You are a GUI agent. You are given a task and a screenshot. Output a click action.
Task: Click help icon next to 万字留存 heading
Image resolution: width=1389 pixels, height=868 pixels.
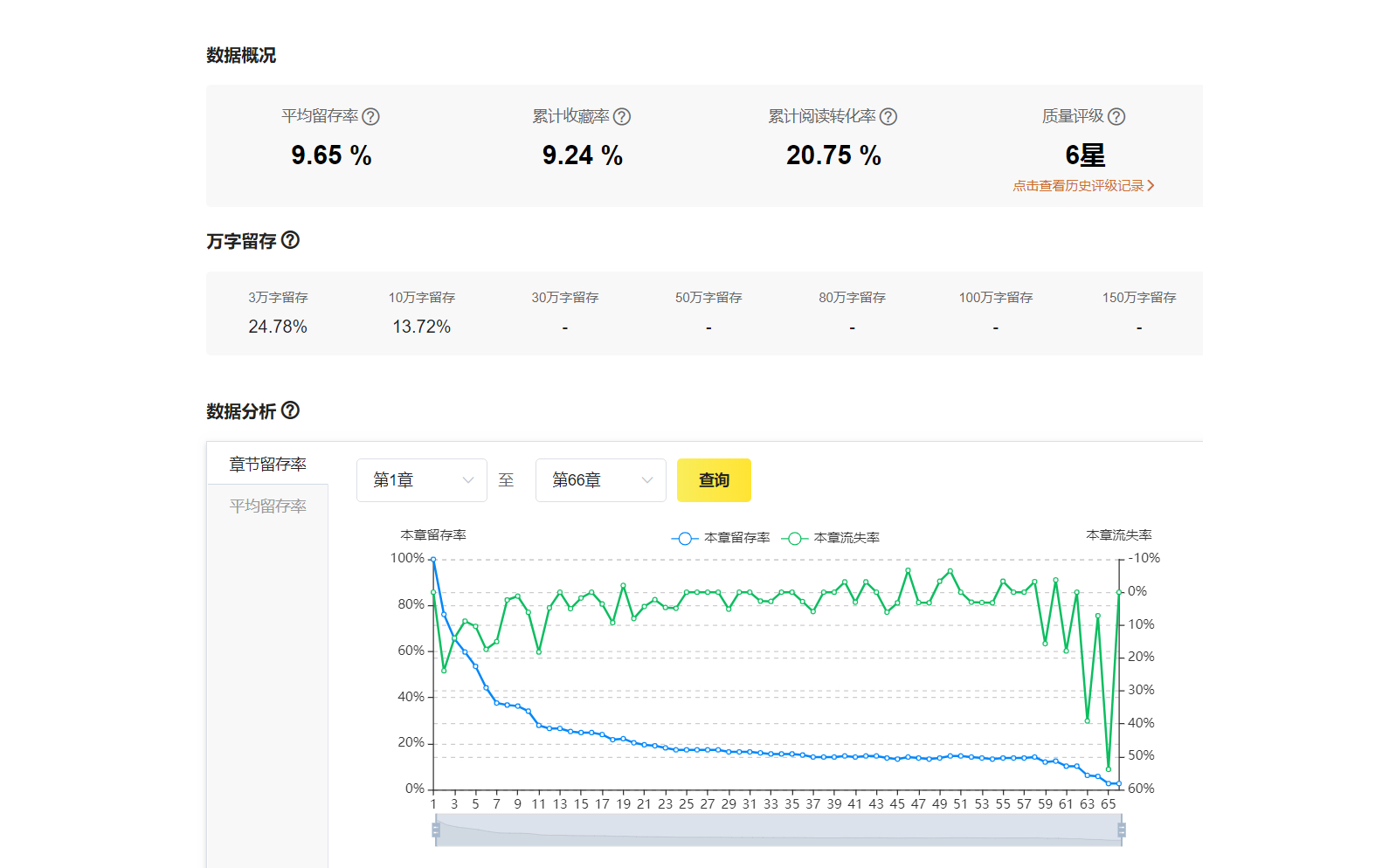tap(291, 240)
